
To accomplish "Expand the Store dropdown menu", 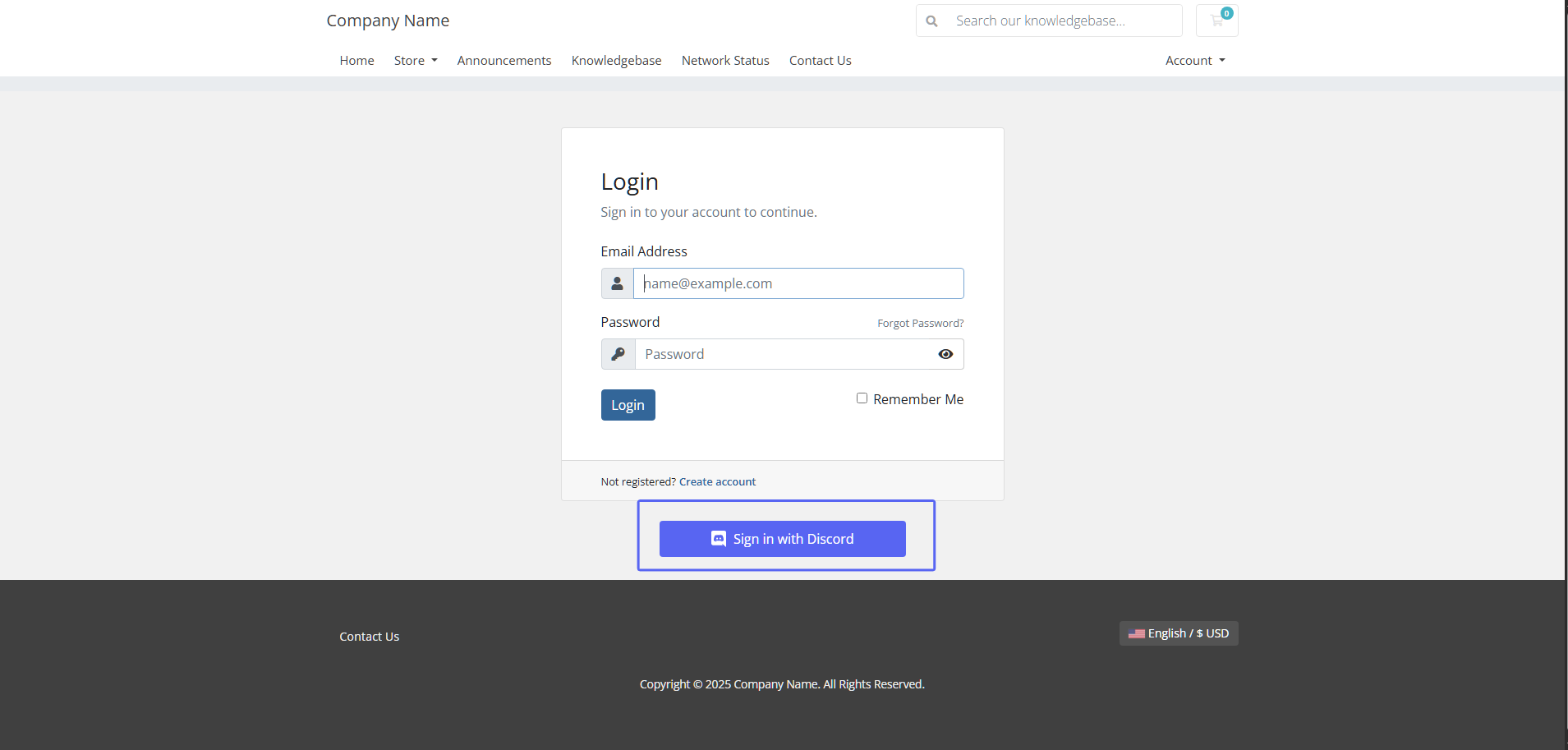I will pyautogui.click(x=416, y=61).
